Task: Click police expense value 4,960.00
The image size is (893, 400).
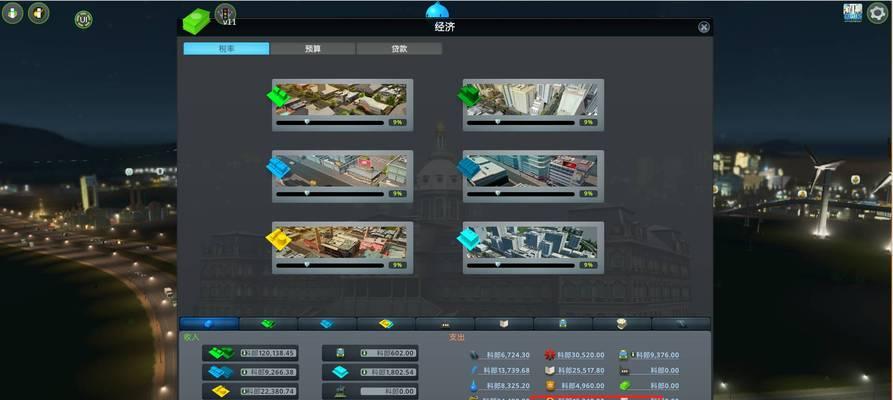Action: click(x=583, y=386)
